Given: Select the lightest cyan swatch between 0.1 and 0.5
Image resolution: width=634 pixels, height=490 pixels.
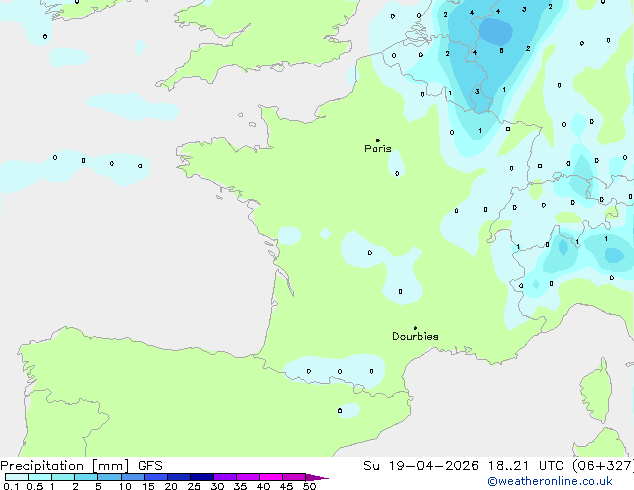Looking at the screenshot, I should [x=17, y=477].
